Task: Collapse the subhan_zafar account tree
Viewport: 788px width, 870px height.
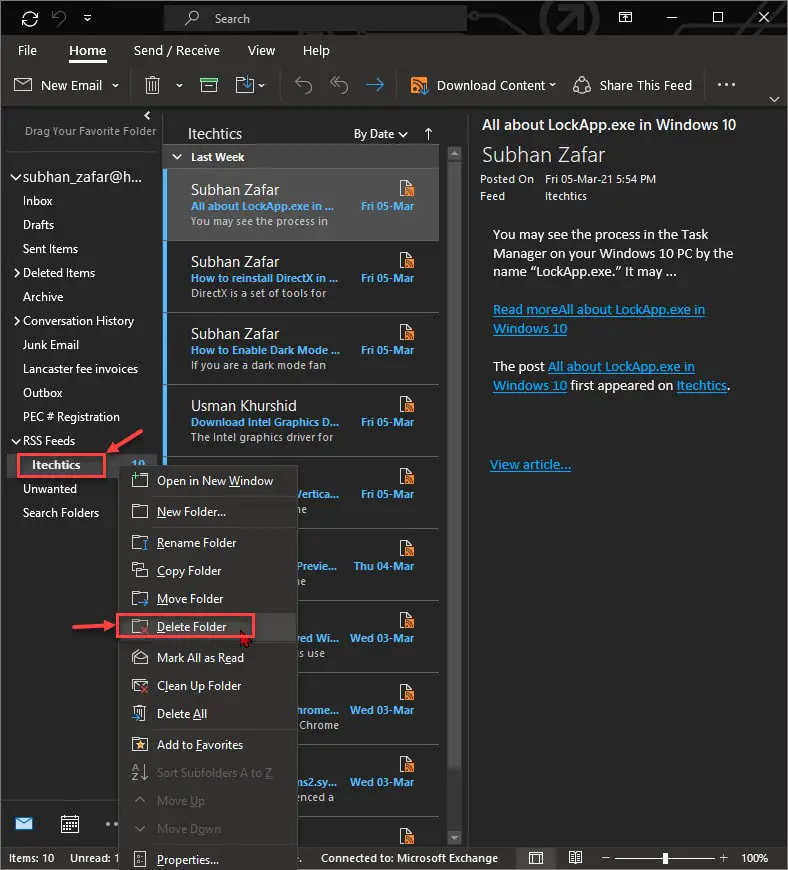Action: (x=16, y=178)
